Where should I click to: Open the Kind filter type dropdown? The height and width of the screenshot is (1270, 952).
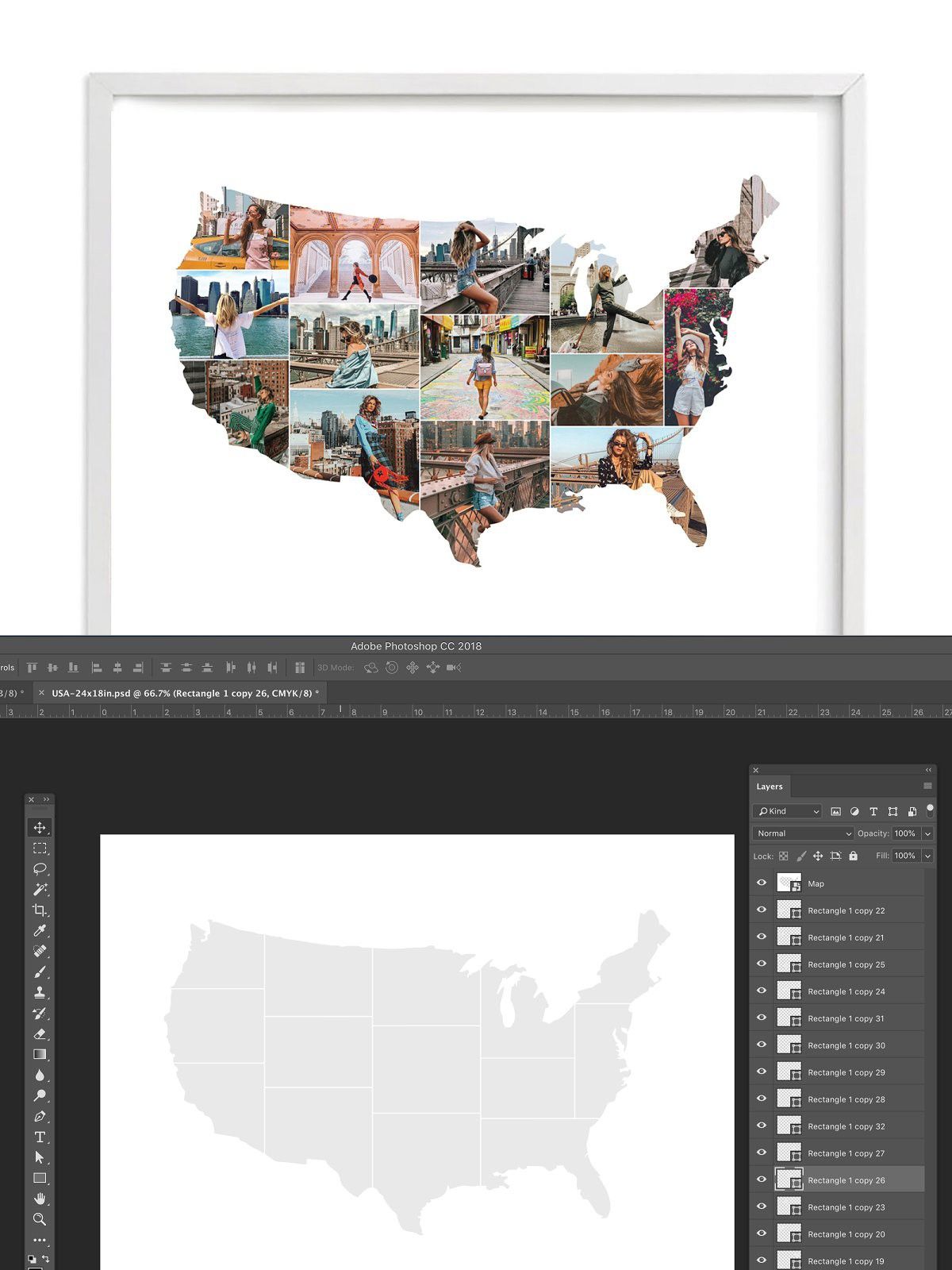(x=787, y=811)
